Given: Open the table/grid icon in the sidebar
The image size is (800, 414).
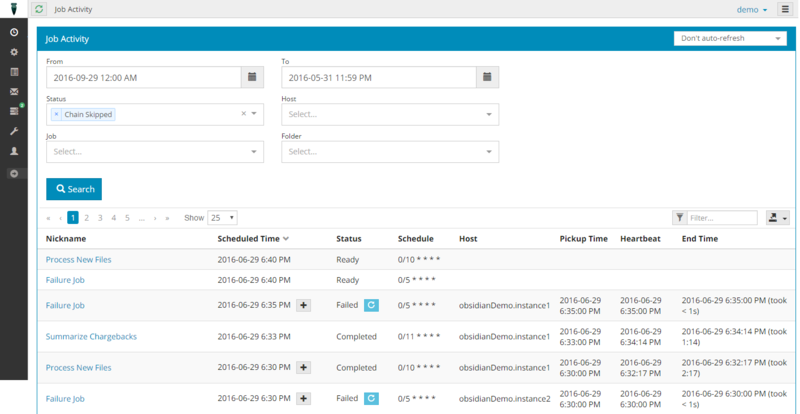Looking at the screenshot, I should point(14,72).
